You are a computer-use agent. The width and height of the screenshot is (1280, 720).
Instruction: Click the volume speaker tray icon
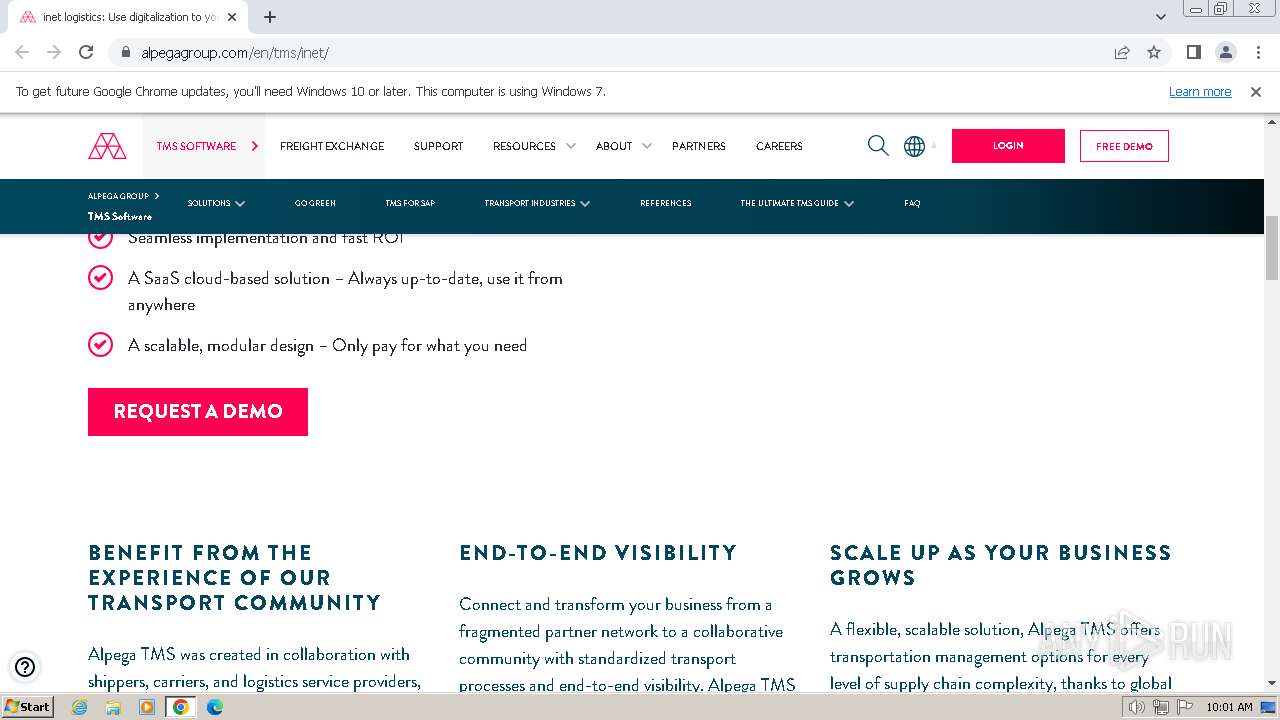1137,707
